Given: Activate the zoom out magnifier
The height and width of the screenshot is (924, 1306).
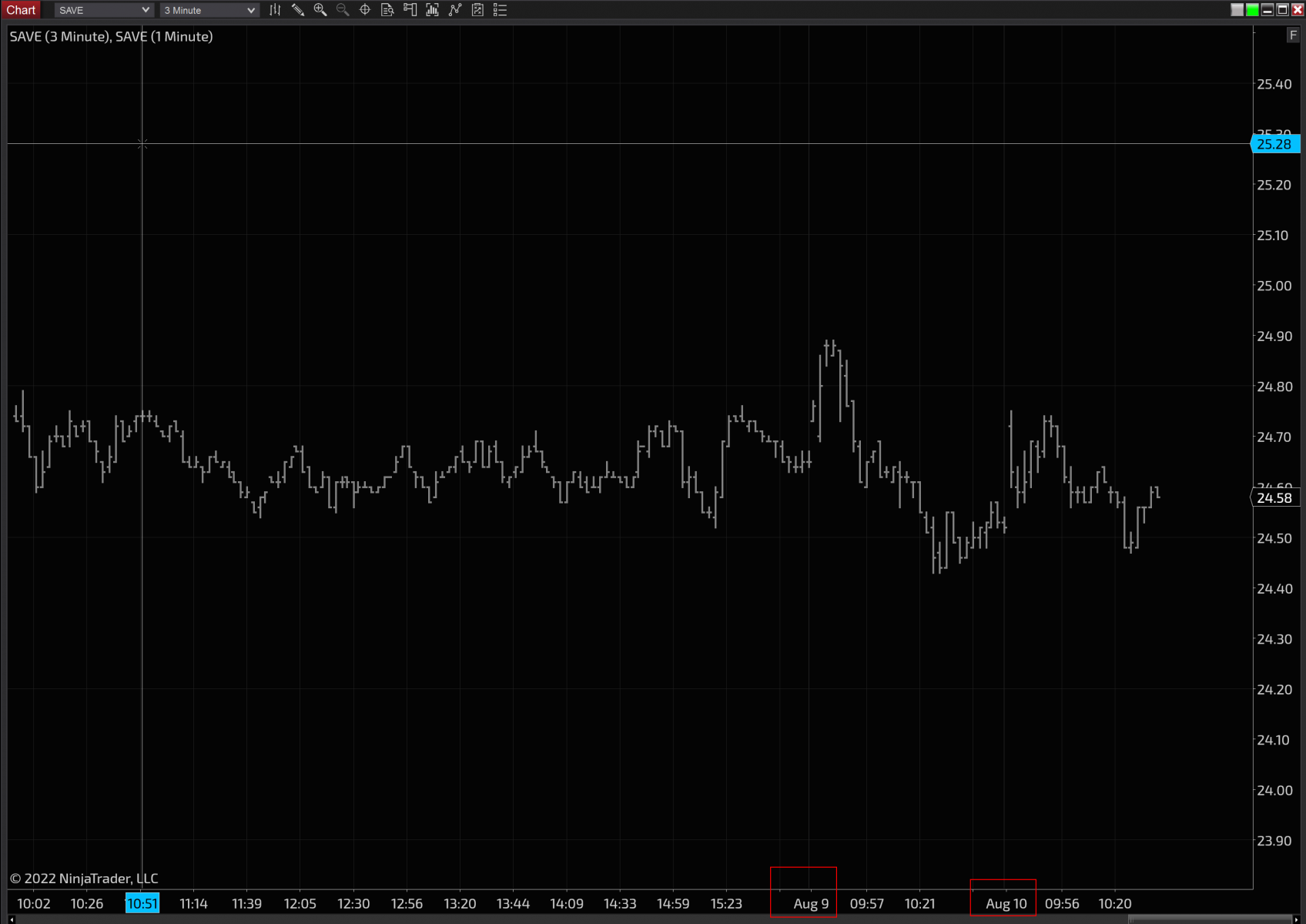Looking at the screenshot, I should [x=343, y=10].
